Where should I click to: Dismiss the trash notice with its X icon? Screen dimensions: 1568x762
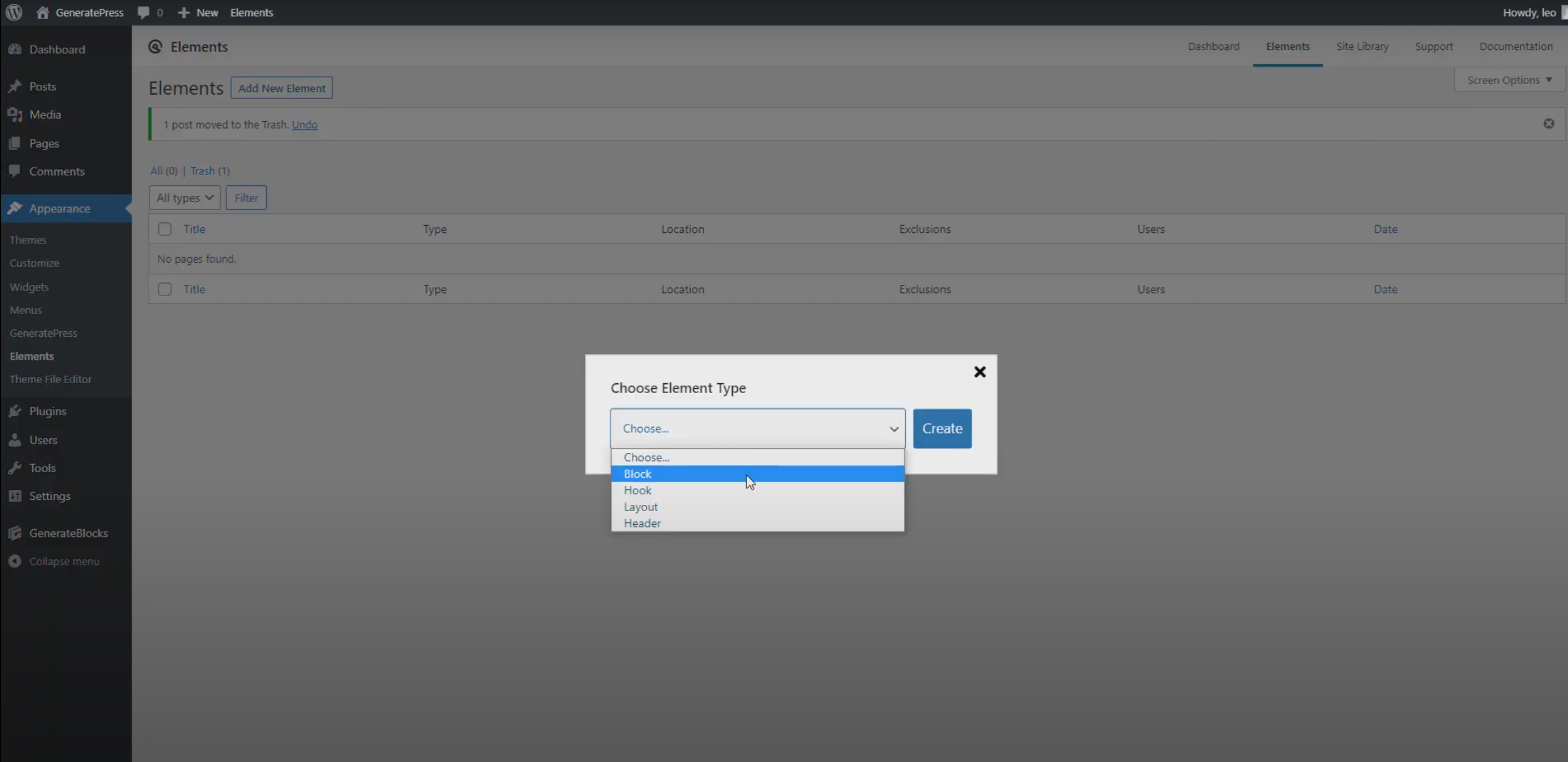(x=1548, y=124)
